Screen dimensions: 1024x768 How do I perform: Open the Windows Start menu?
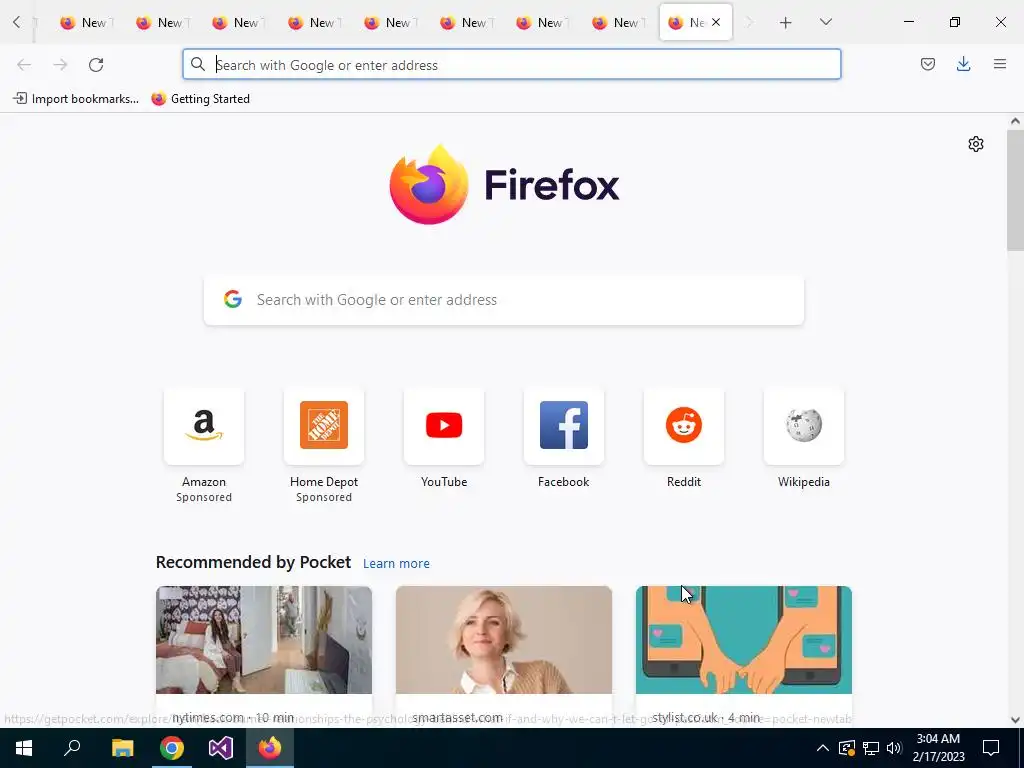click(x=24, y=748)
